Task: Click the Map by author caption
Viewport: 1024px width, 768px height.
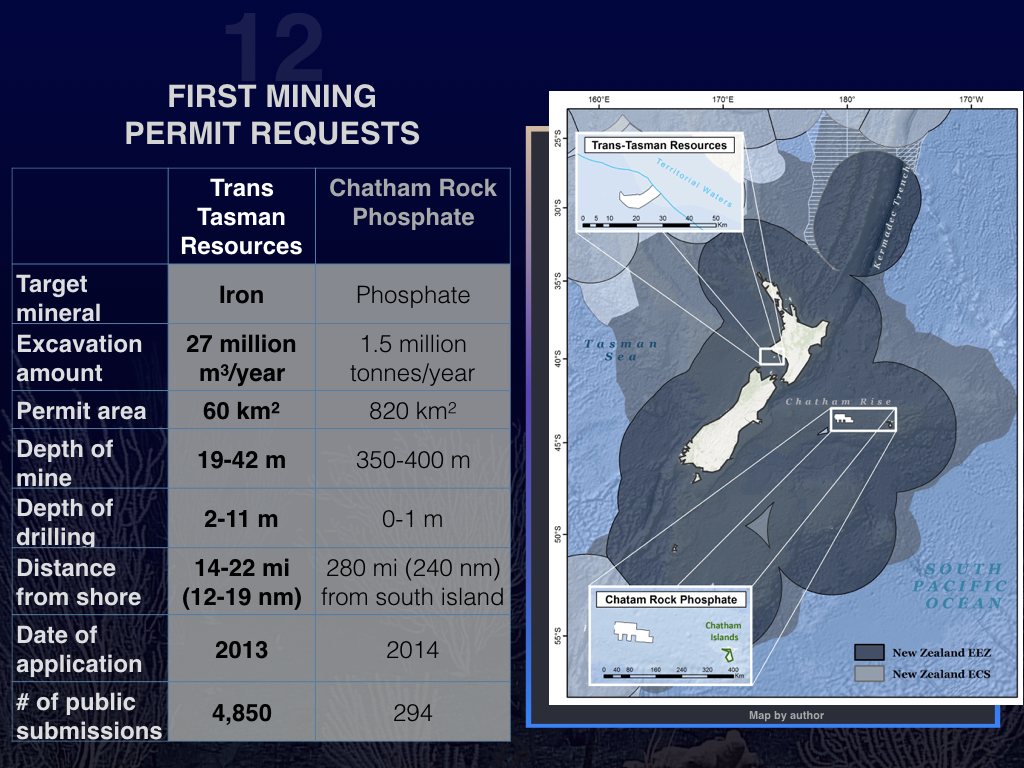Action: [x=786, y=715]
